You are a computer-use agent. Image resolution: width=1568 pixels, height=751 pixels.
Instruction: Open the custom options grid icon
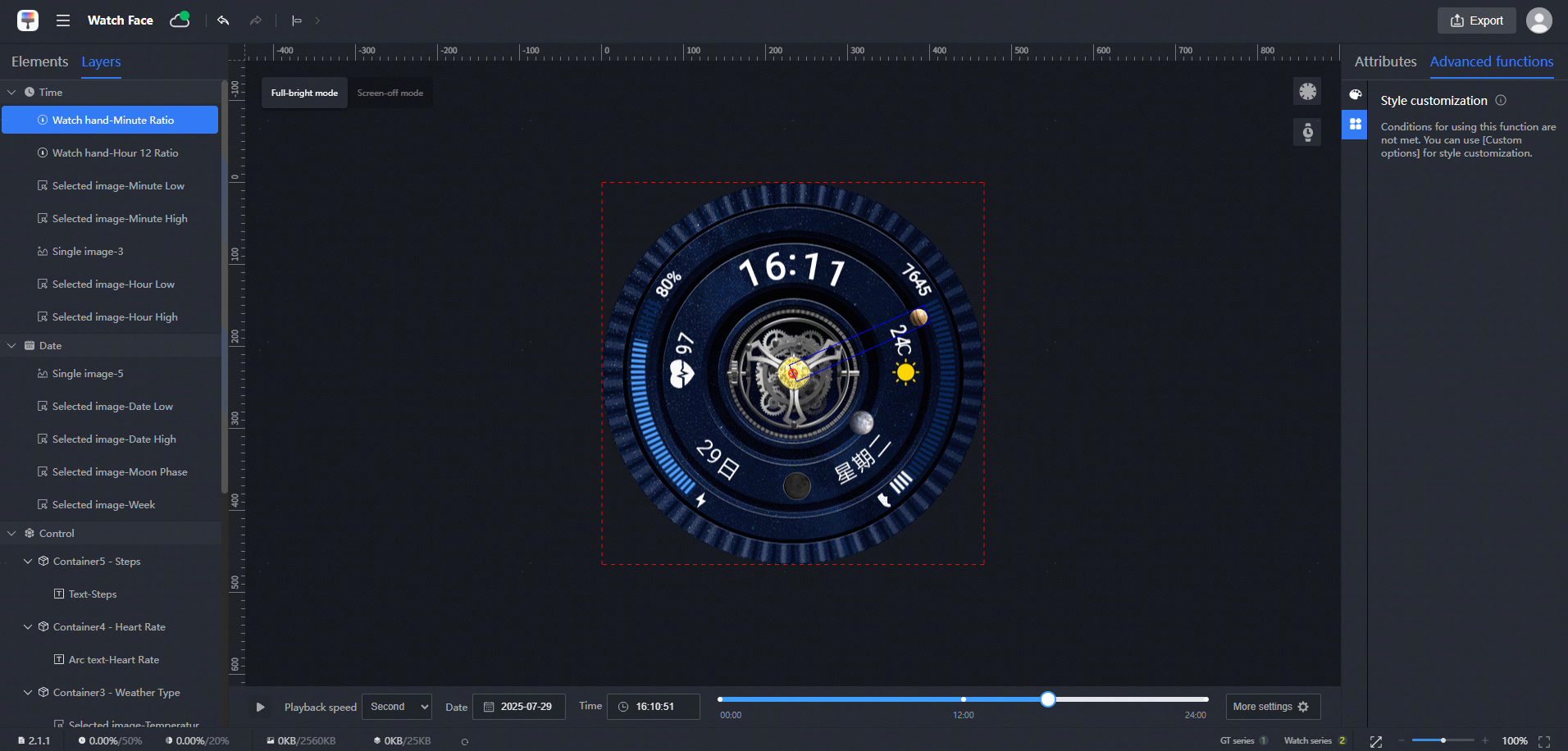pos(1355,124)
